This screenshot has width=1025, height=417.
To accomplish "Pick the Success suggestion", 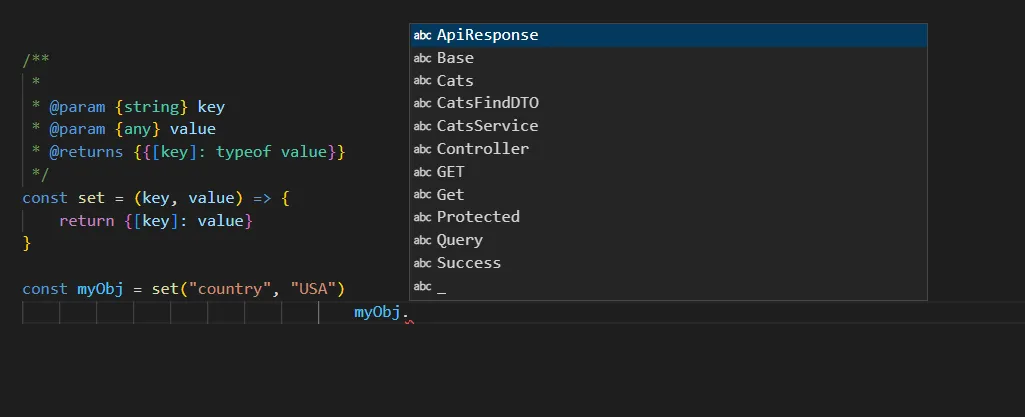I will 468,263.
